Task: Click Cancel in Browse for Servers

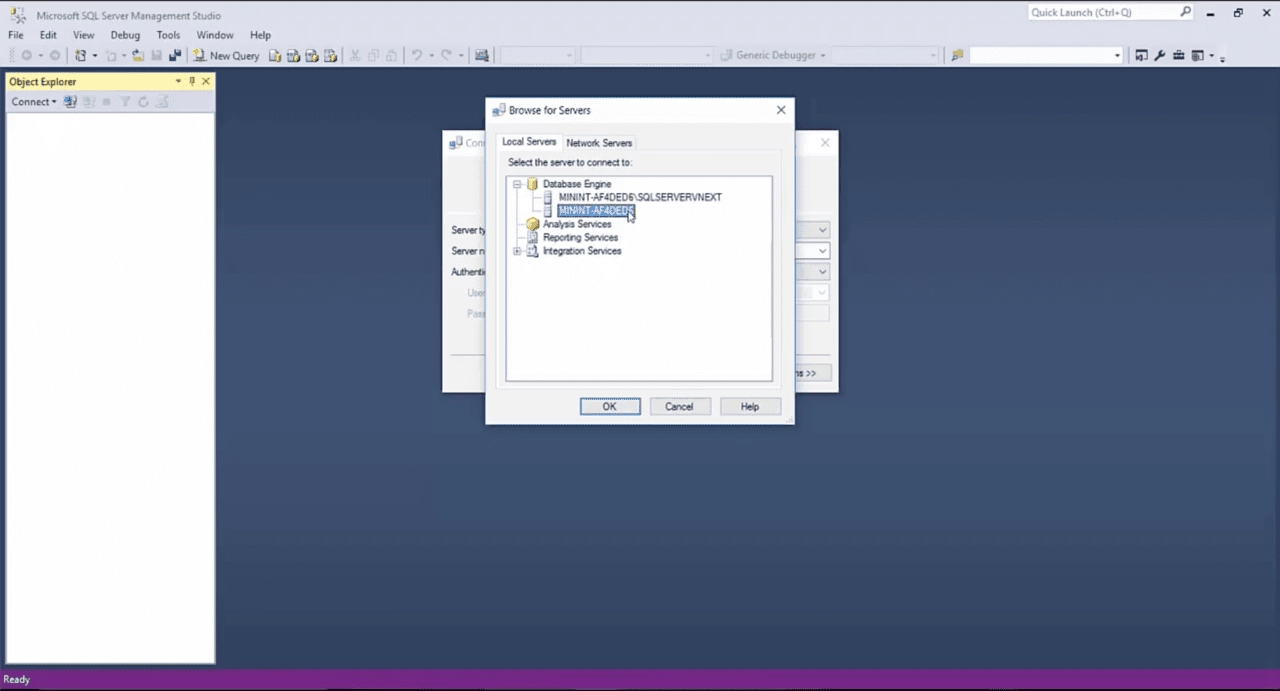Action: (x=680, y=407)
